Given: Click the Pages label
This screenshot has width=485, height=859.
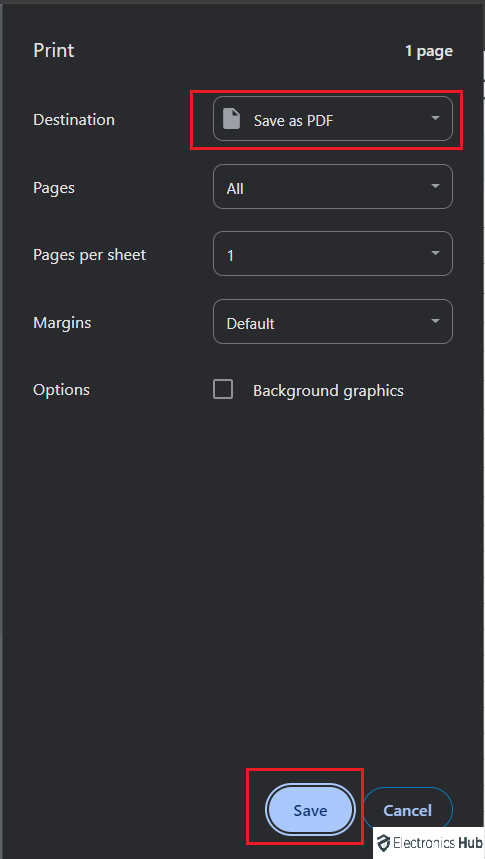Looking at the screenshot, I should coord(54,187).
